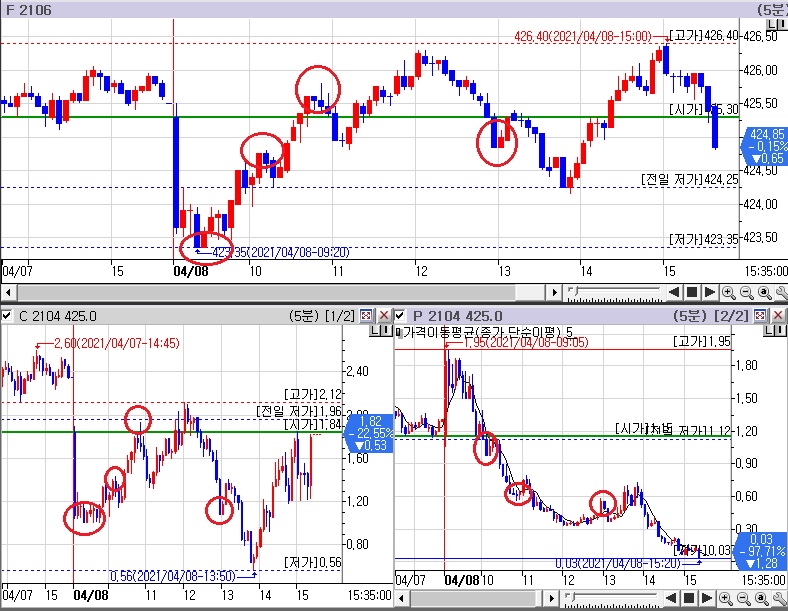Click the F 2106 horizontal scrollbar thumb
This screenshot has width=788, height=611.
click(x=266, y=292)
